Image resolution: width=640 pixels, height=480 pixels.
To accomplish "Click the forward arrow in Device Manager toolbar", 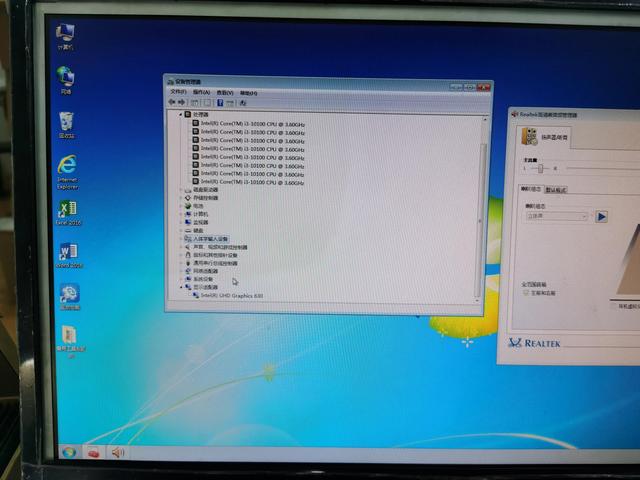I will (x=182, y=102).
